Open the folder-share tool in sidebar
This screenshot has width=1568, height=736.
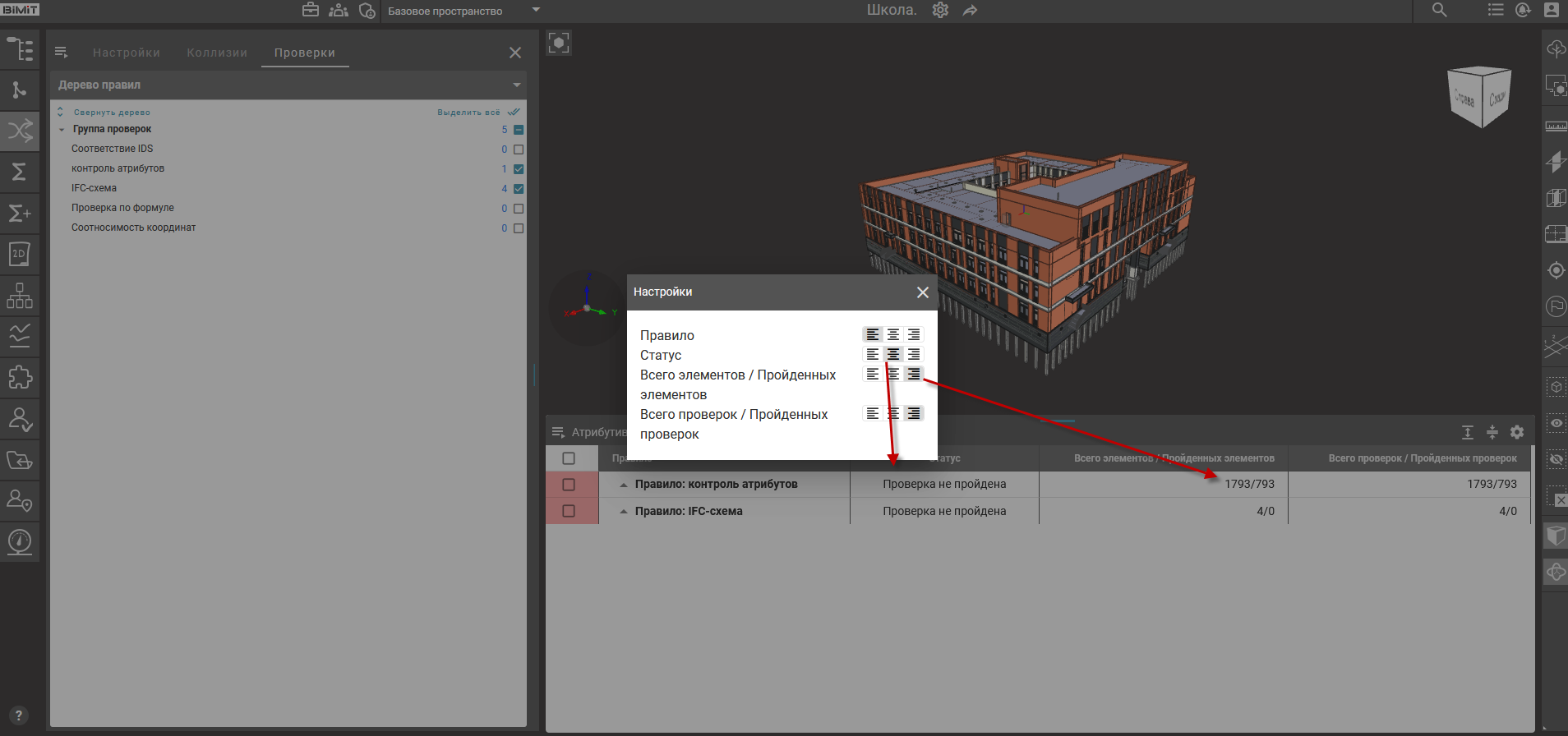(x=20, y=460)
